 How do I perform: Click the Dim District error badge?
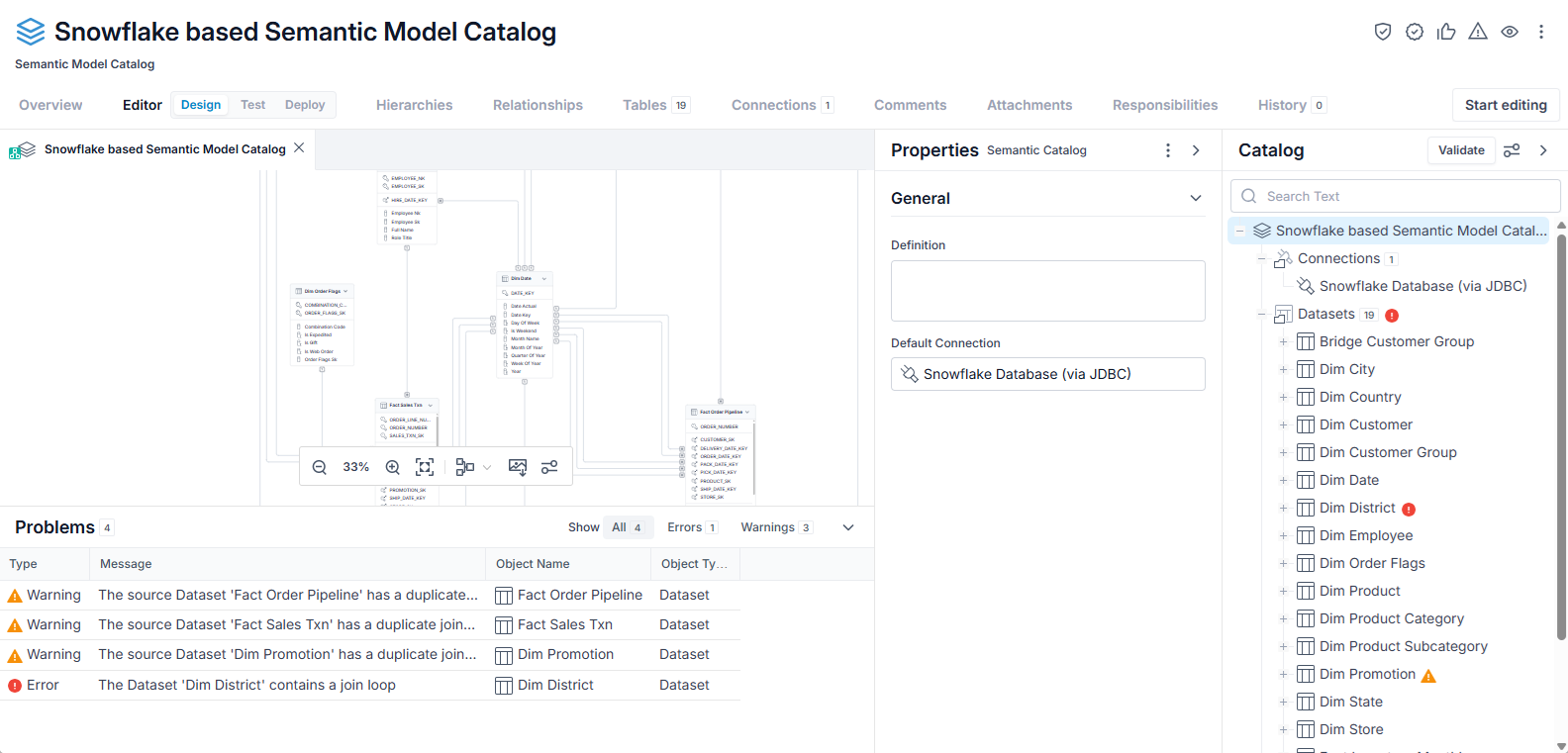tap(1409, 510)
